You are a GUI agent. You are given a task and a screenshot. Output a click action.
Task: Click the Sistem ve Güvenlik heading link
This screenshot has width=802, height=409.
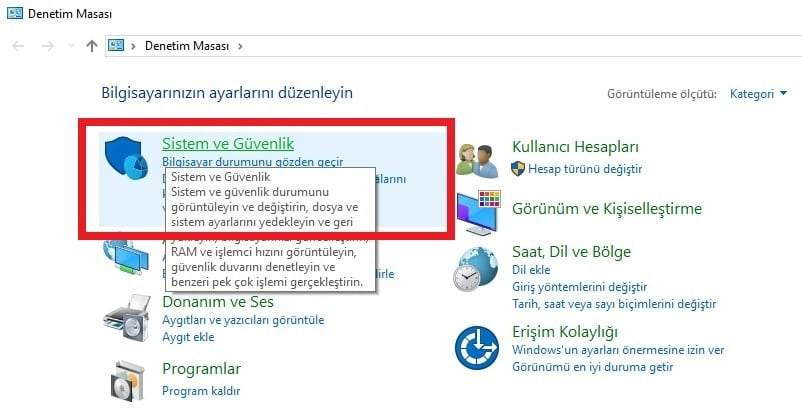(x=228, y=144)
